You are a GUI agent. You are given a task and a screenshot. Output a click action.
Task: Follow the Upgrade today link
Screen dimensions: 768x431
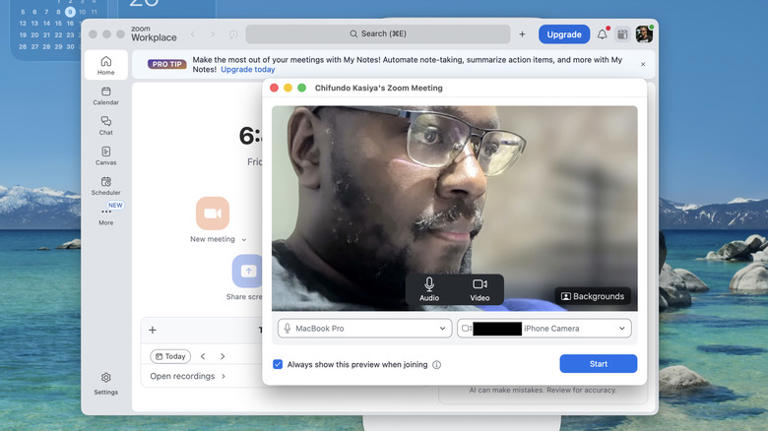(247, 70)
